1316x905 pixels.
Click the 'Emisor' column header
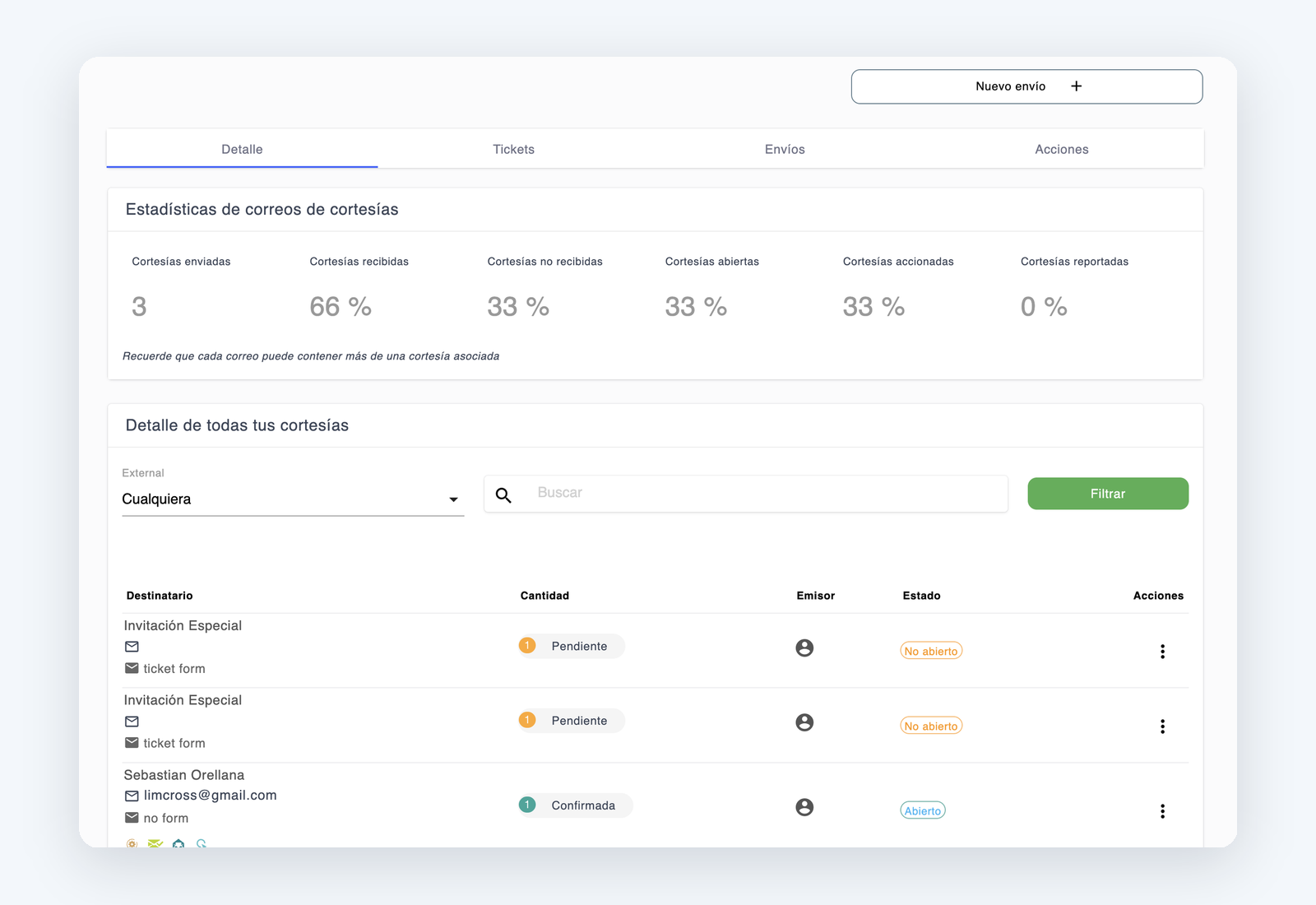[x=815, y=596]
